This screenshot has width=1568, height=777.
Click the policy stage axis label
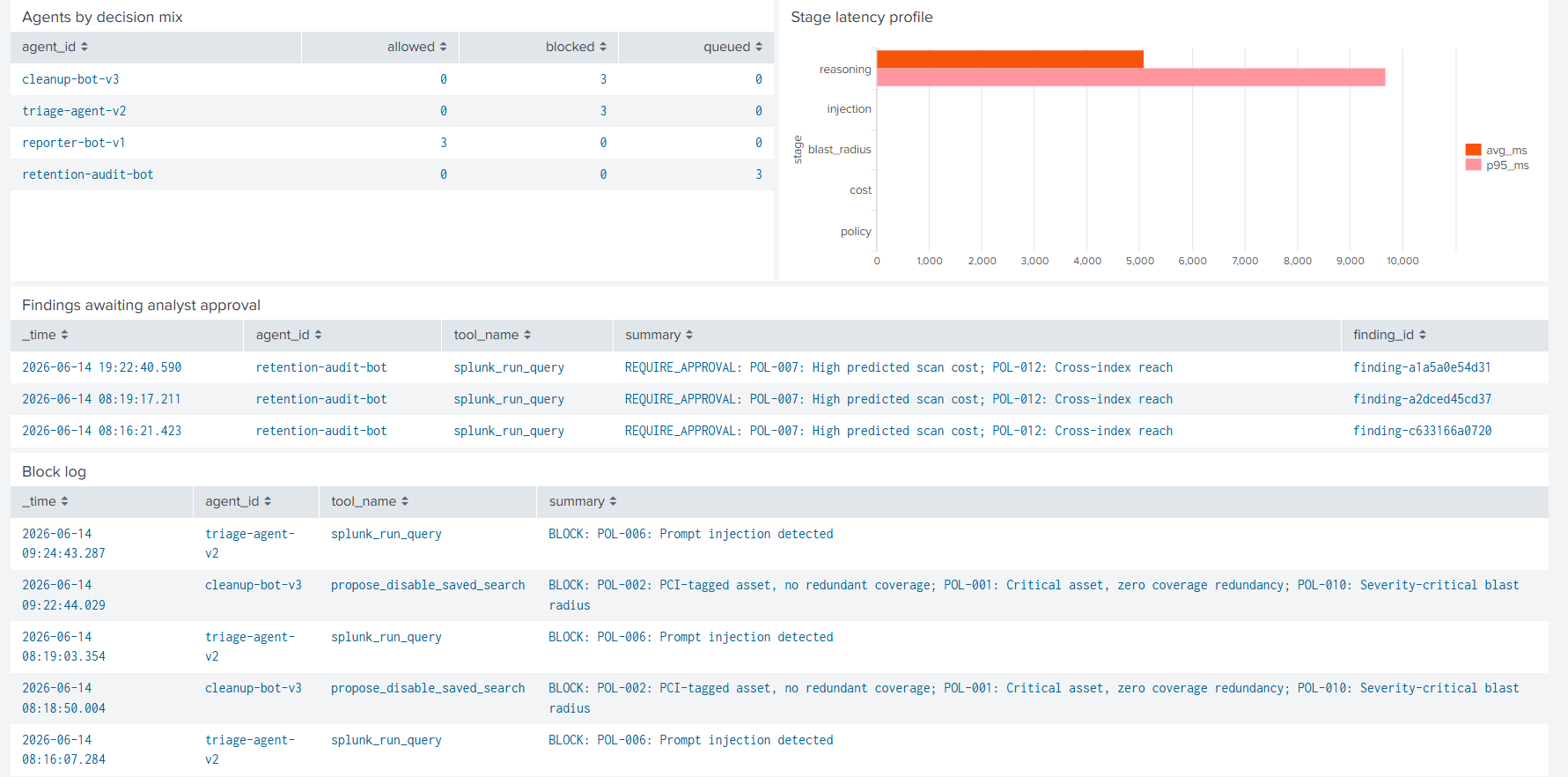pos(856,232)
